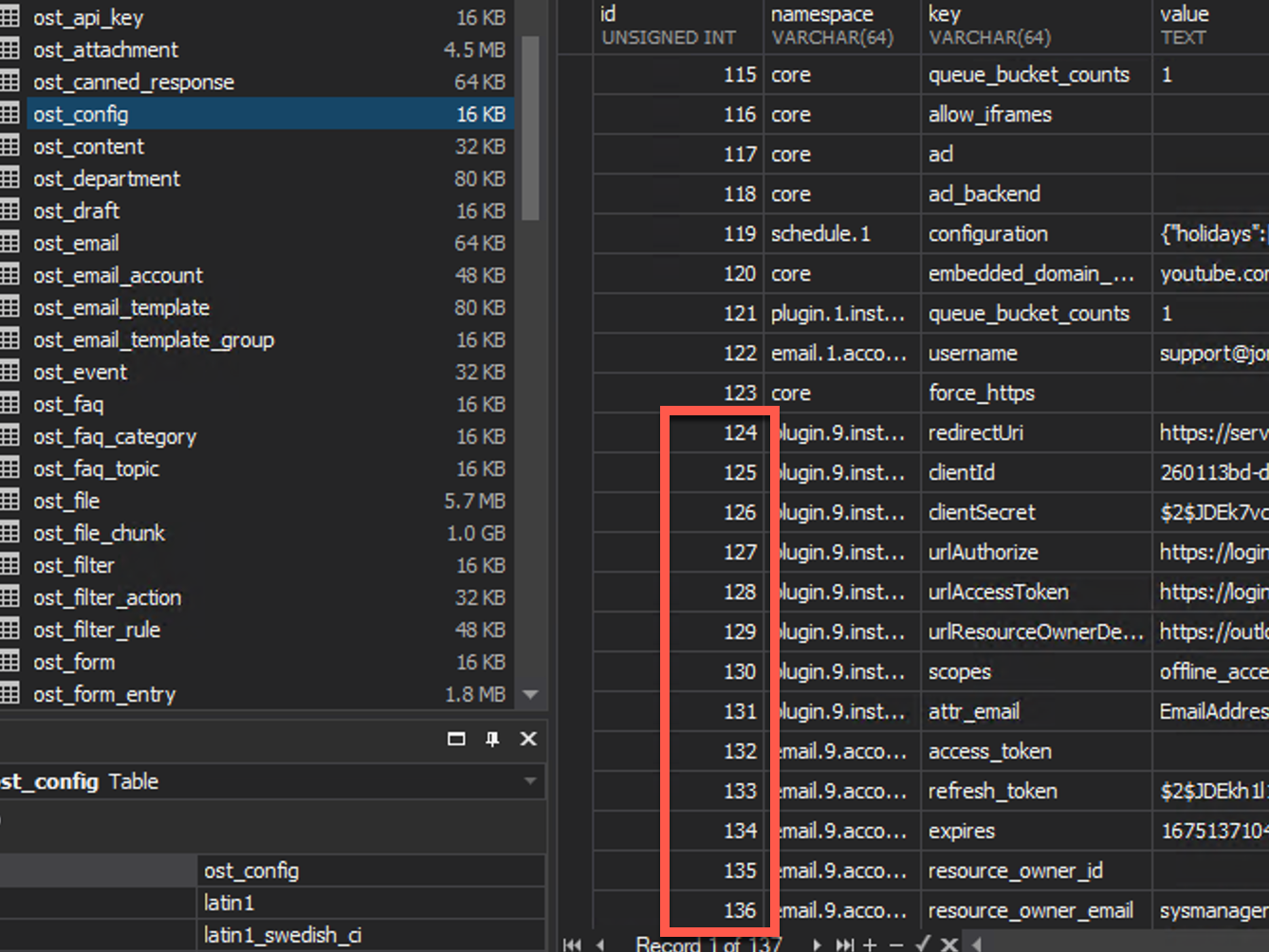Jump to the first record
The image size is (1269, 952).
[x=572, y=944]
